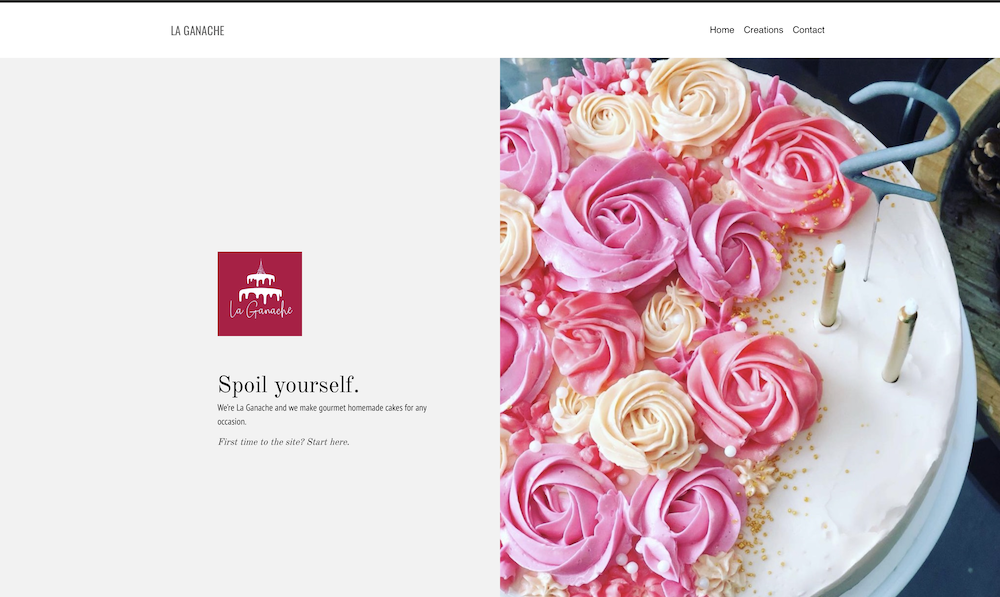
Task: Click the 'Spoil yourself.' heading
Action: pyautogui.click(x=290, y=383)
